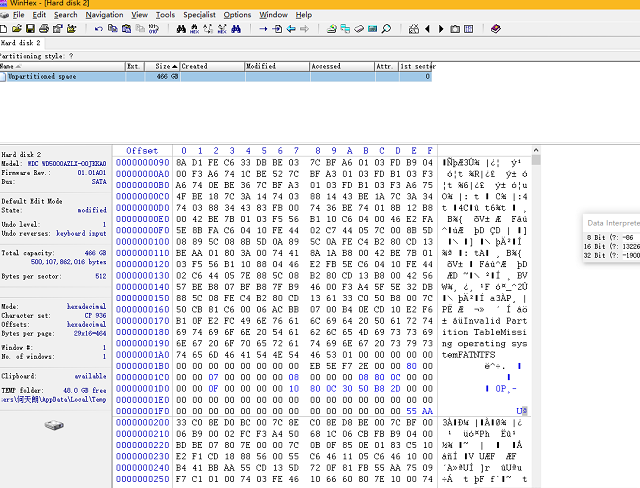Viewport: 640px width, 488px height.
Task: Open the Search menu
Action: pos(66,15)
